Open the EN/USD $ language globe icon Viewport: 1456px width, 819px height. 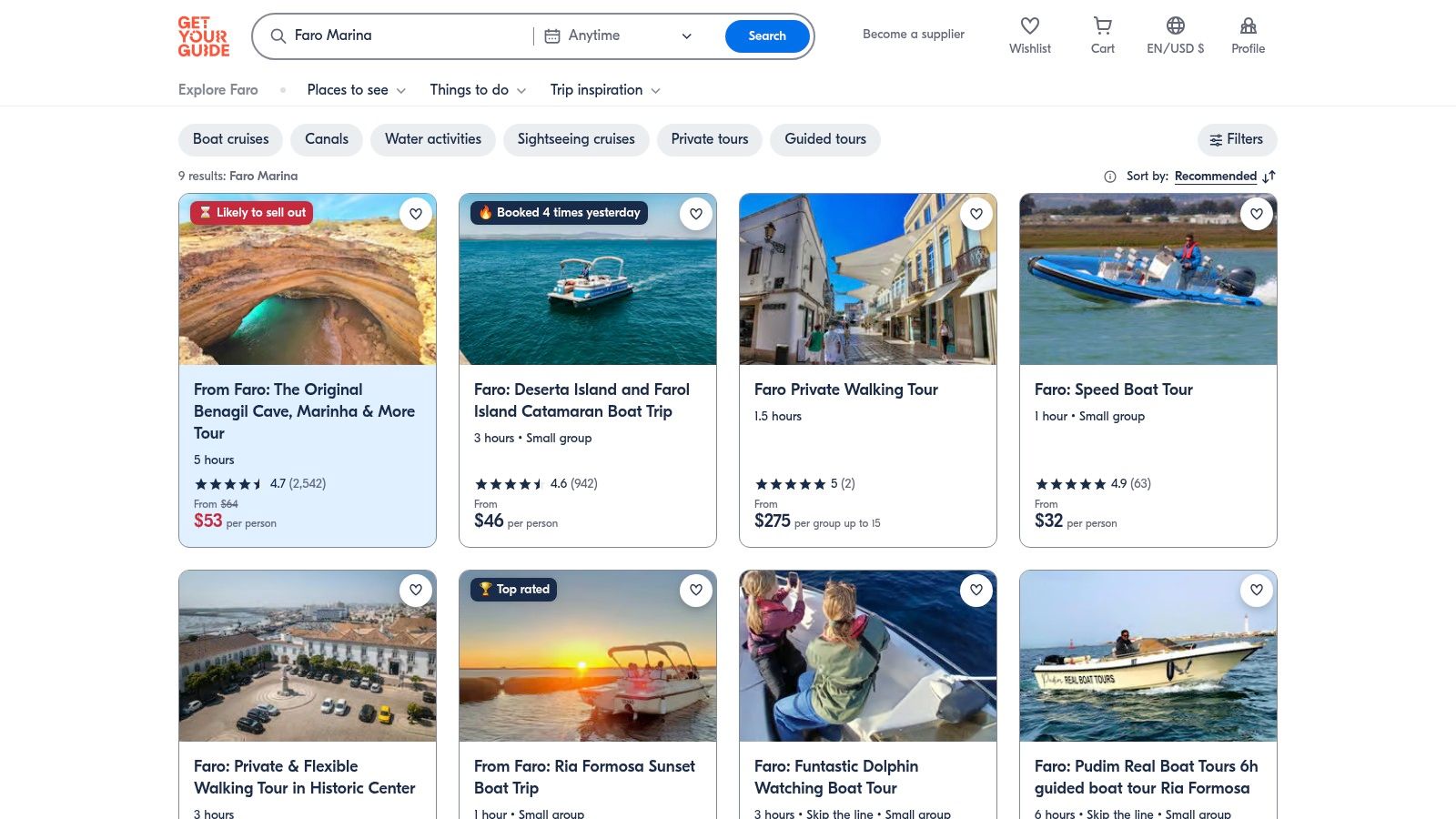[1176, 25]
